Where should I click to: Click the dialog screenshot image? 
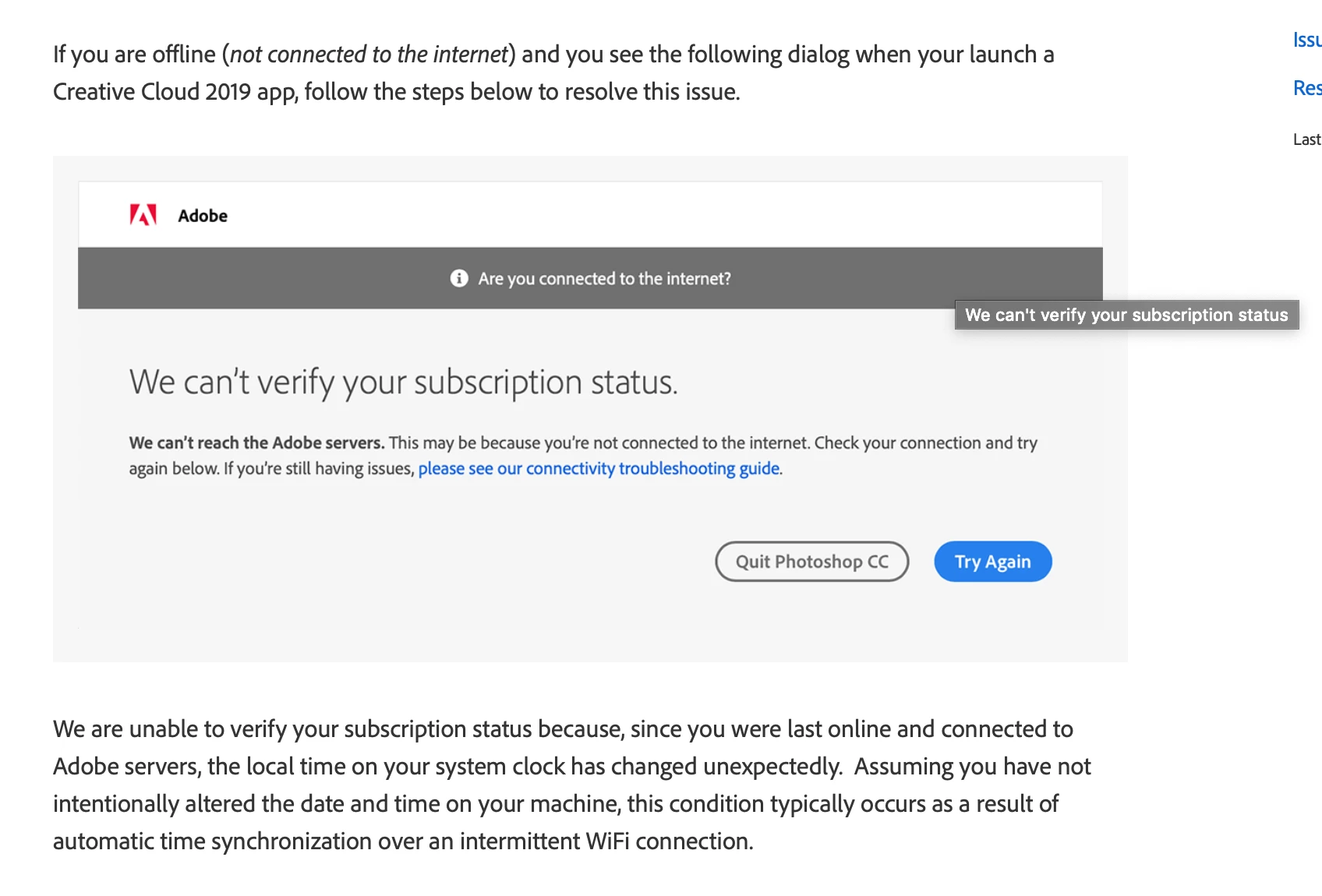pyautogui.click(x=590, y=409)
